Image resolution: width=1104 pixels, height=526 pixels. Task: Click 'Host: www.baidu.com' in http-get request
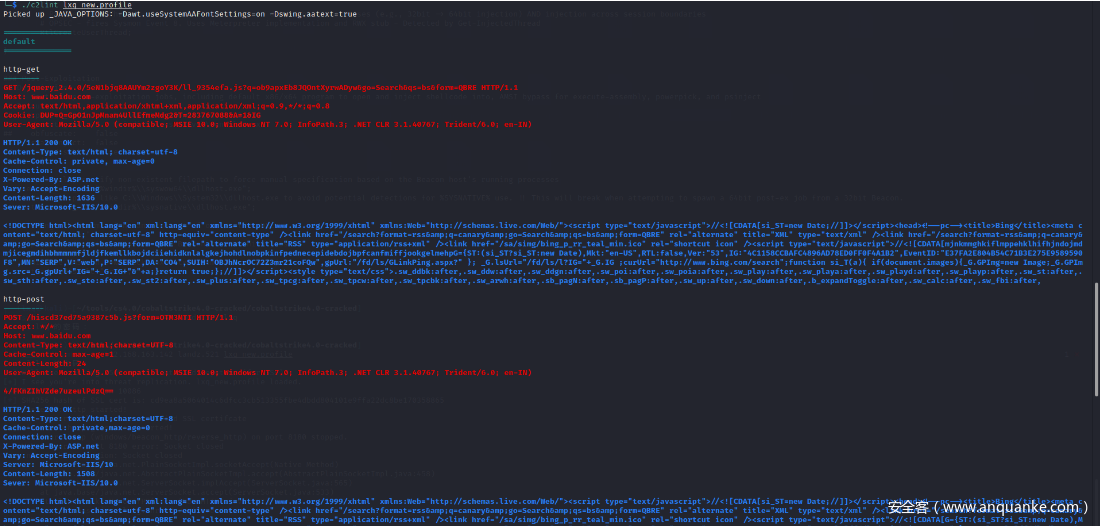pyautogui.click(x=46, y=96)
